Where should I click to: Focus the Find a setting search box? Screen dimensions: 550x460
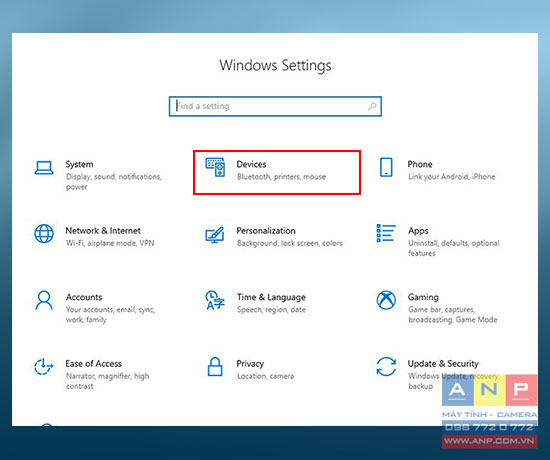275,106
